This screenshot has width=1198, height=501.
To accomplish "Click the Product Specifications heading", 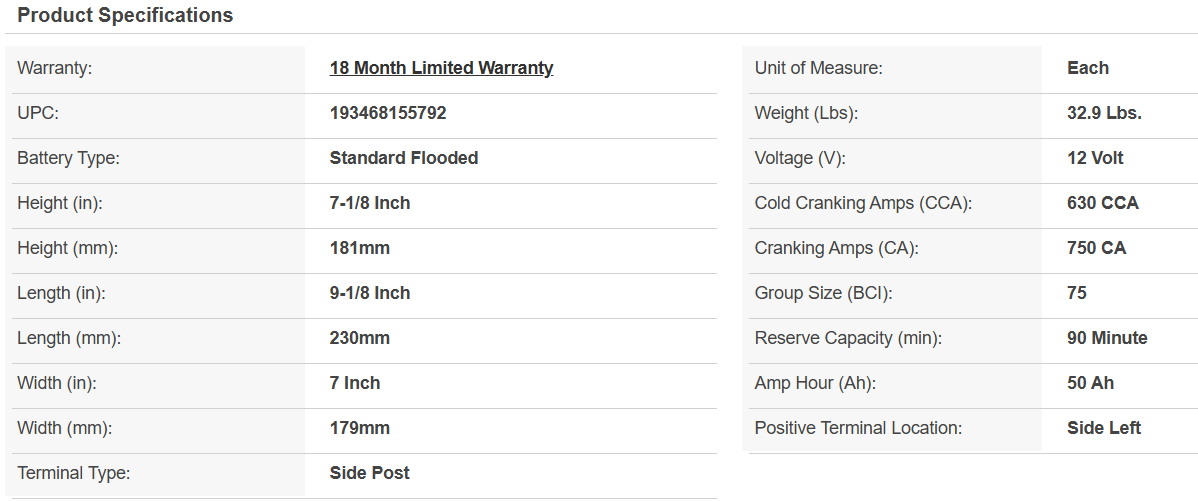I will pos(125,15).
